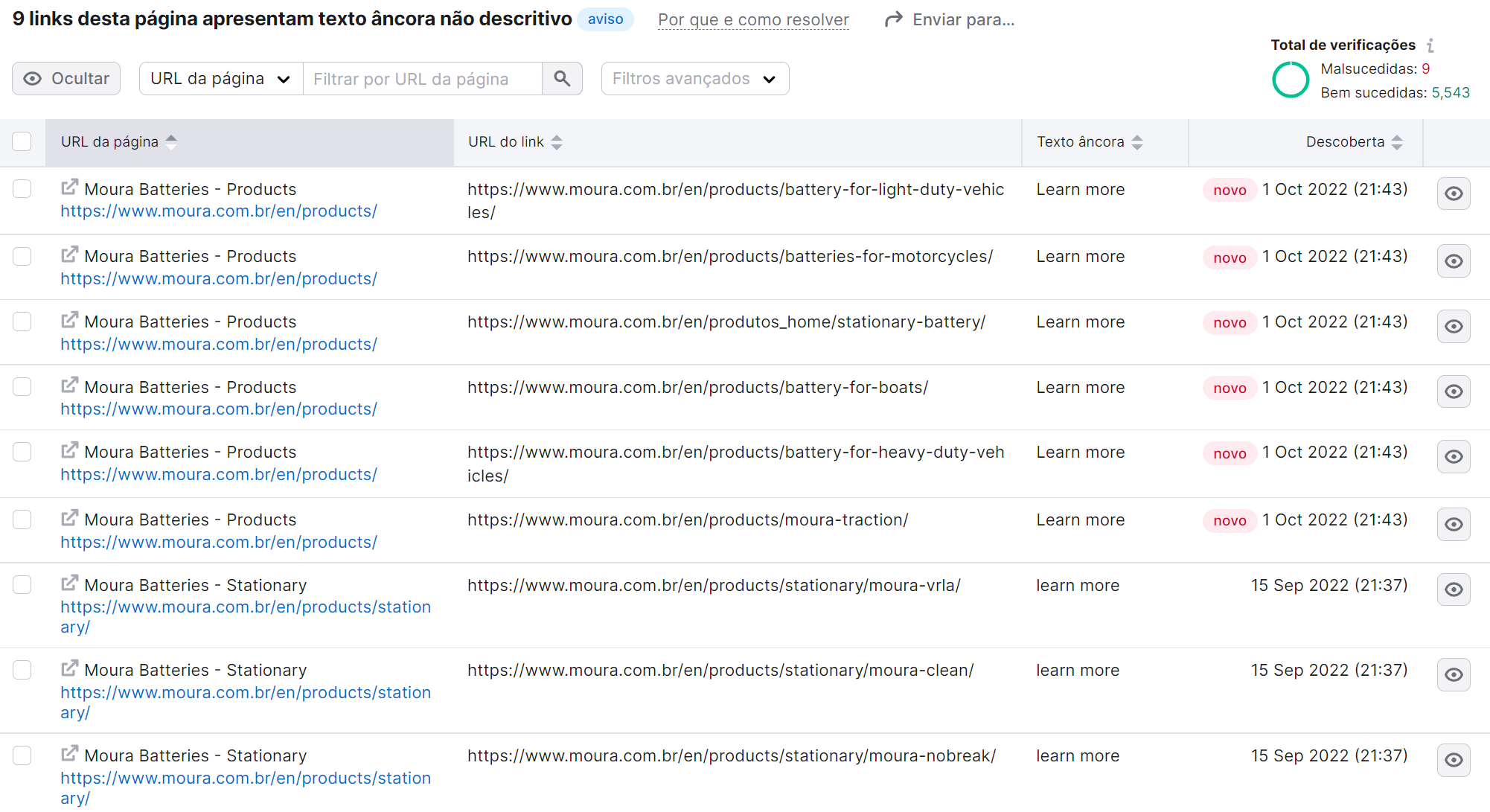The image size is (1490, 812).
Task: Click info icon next to Total de verificações
Action: coord(1430,45)
